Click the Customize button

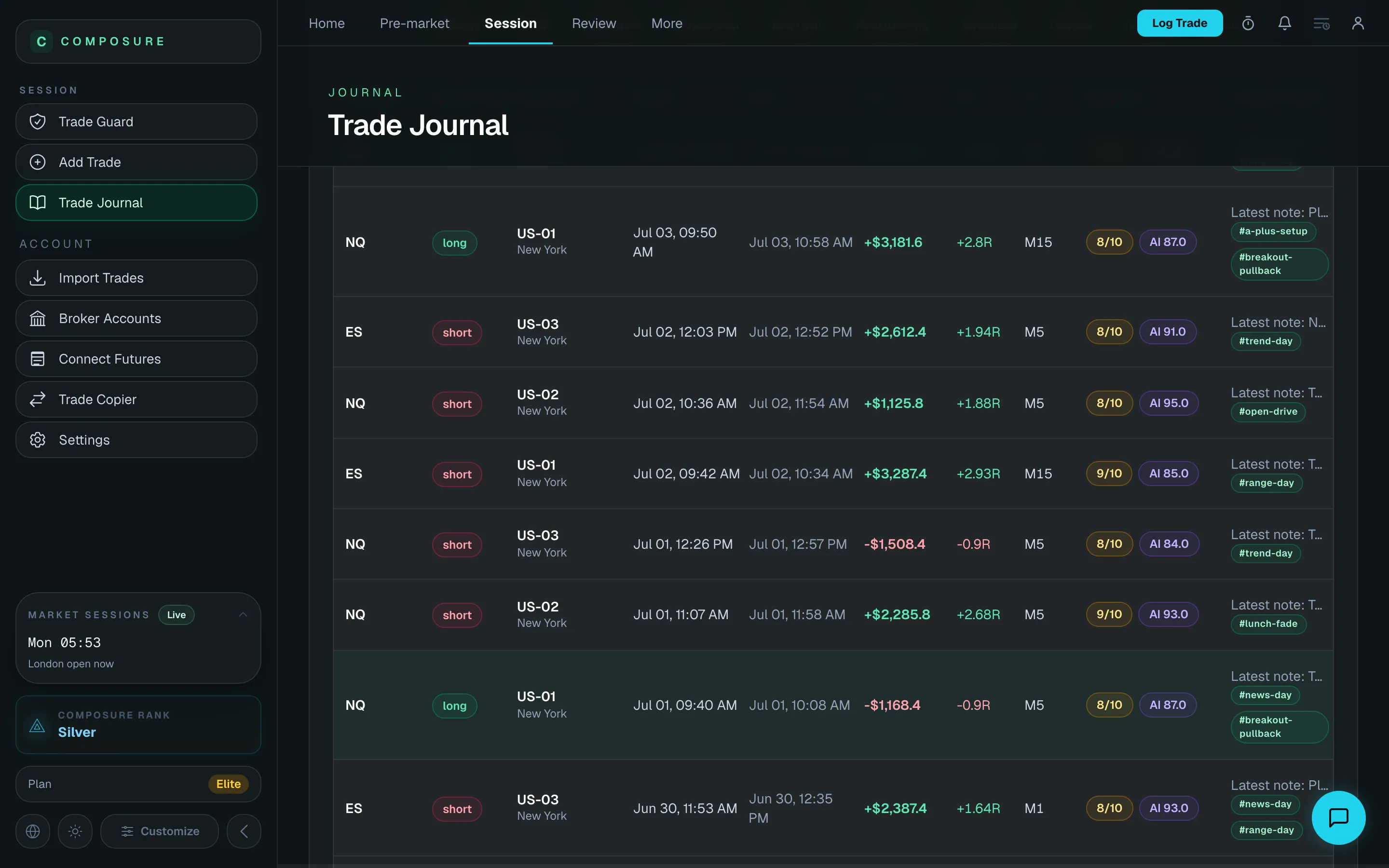point(160,831)
